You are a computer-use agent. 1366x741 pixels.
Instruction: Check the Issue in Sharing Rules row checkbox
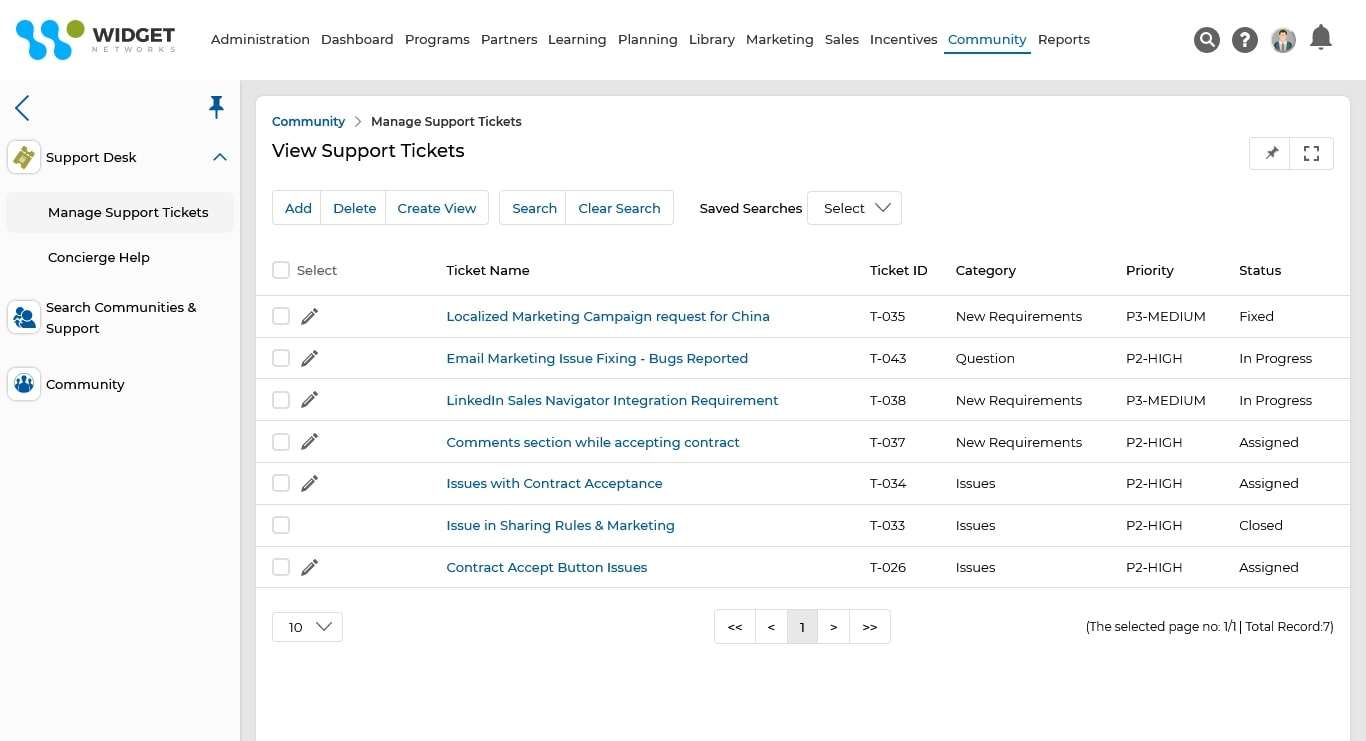(281, 525)
